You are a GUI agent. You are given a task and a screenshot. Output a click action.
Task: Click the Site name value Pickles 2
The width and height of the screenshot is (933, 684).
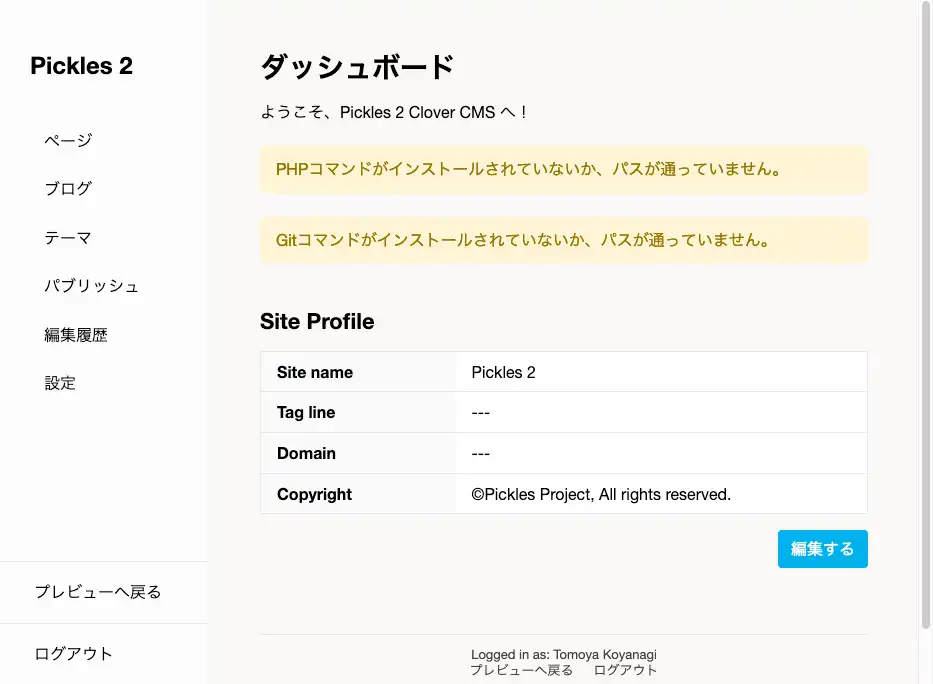click(x=503, y=372)
